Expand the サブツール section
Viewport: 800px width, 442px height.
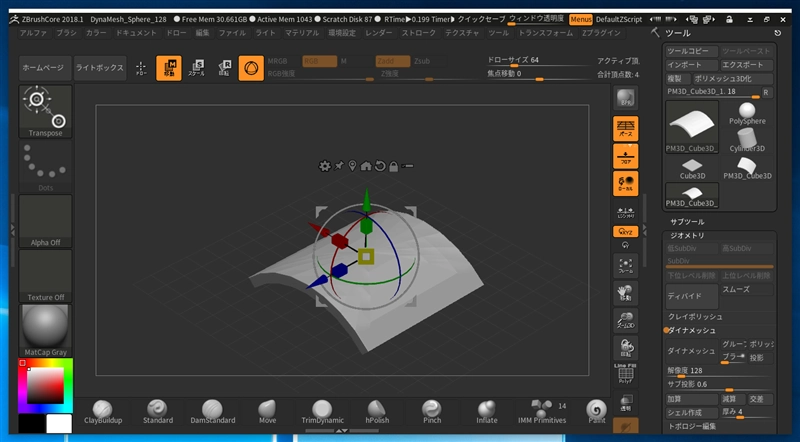pos(687,222)
